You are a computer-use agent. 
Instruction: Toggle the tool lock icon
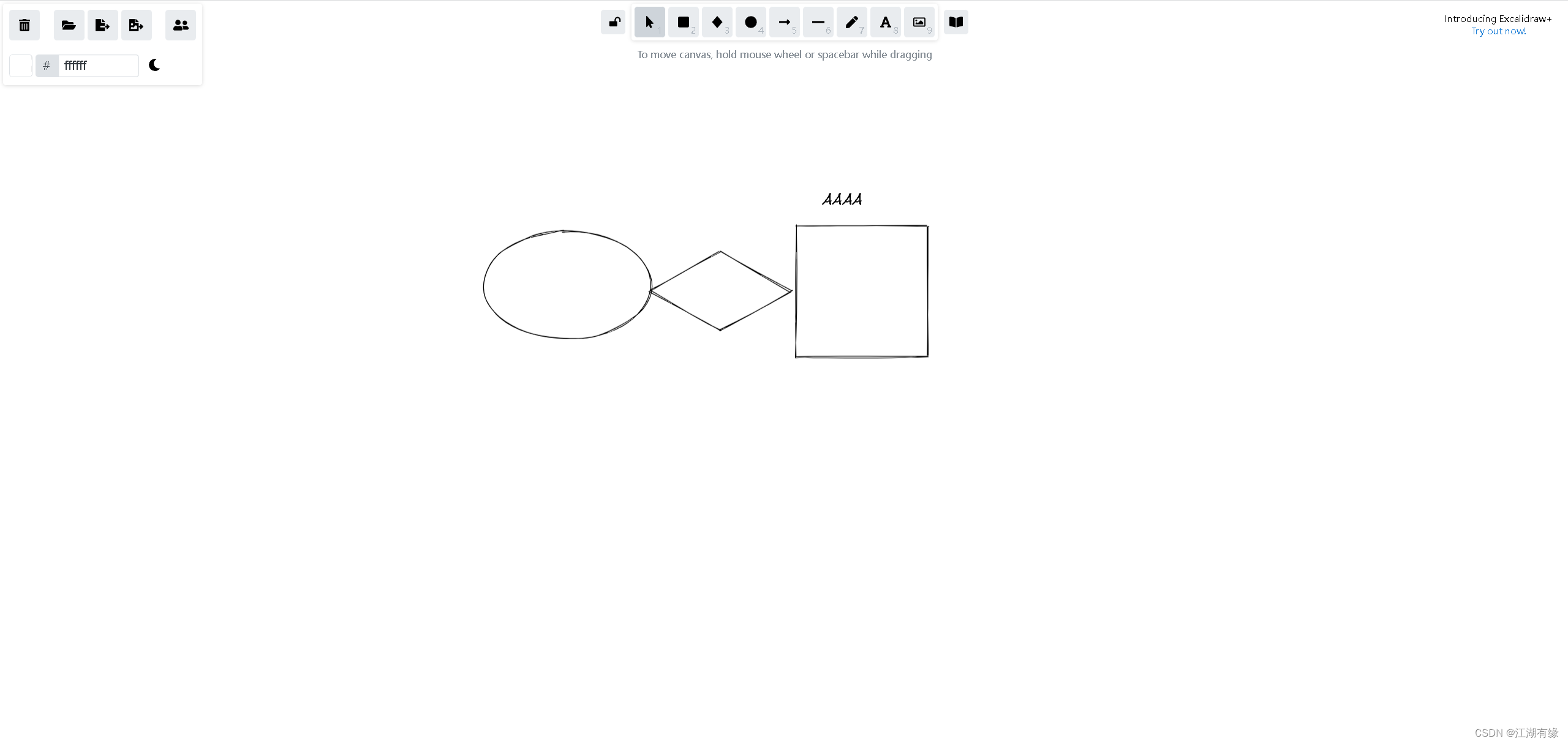click(613, 23)
